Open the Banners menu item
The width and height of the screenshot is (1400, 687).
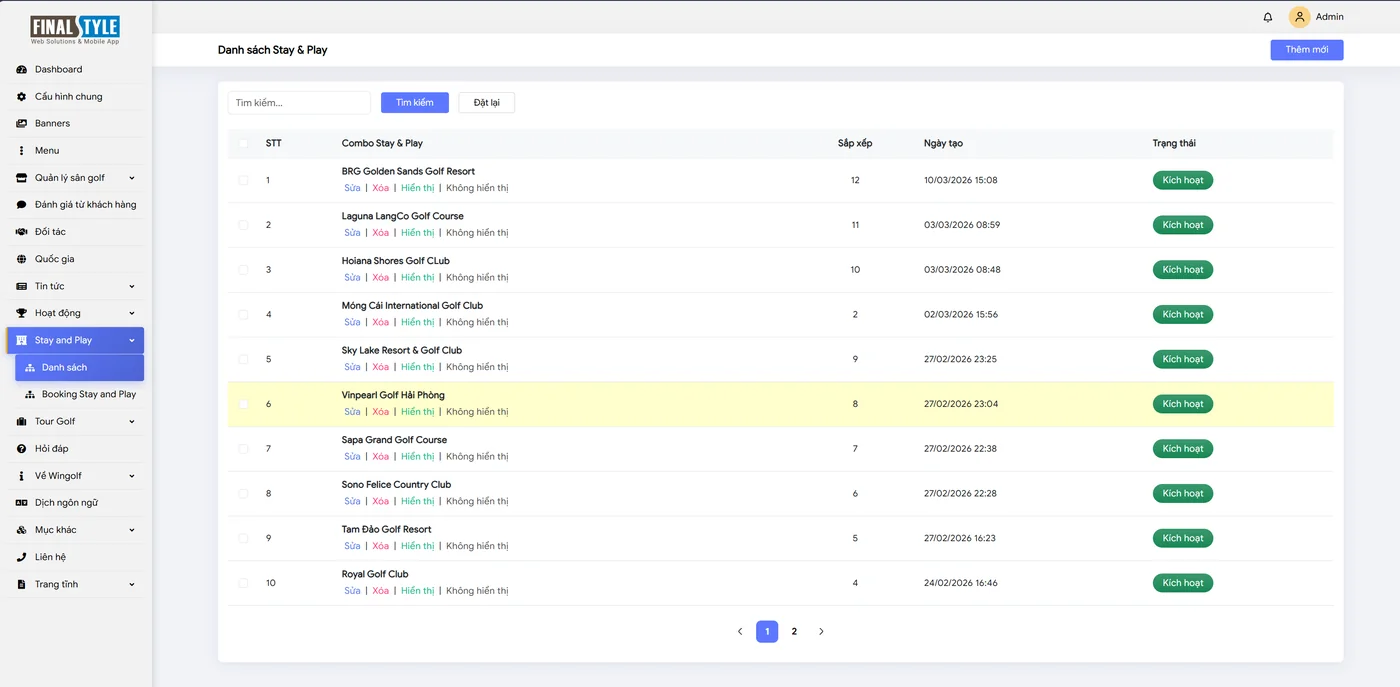pyautogui.click(x=76, y=124)
